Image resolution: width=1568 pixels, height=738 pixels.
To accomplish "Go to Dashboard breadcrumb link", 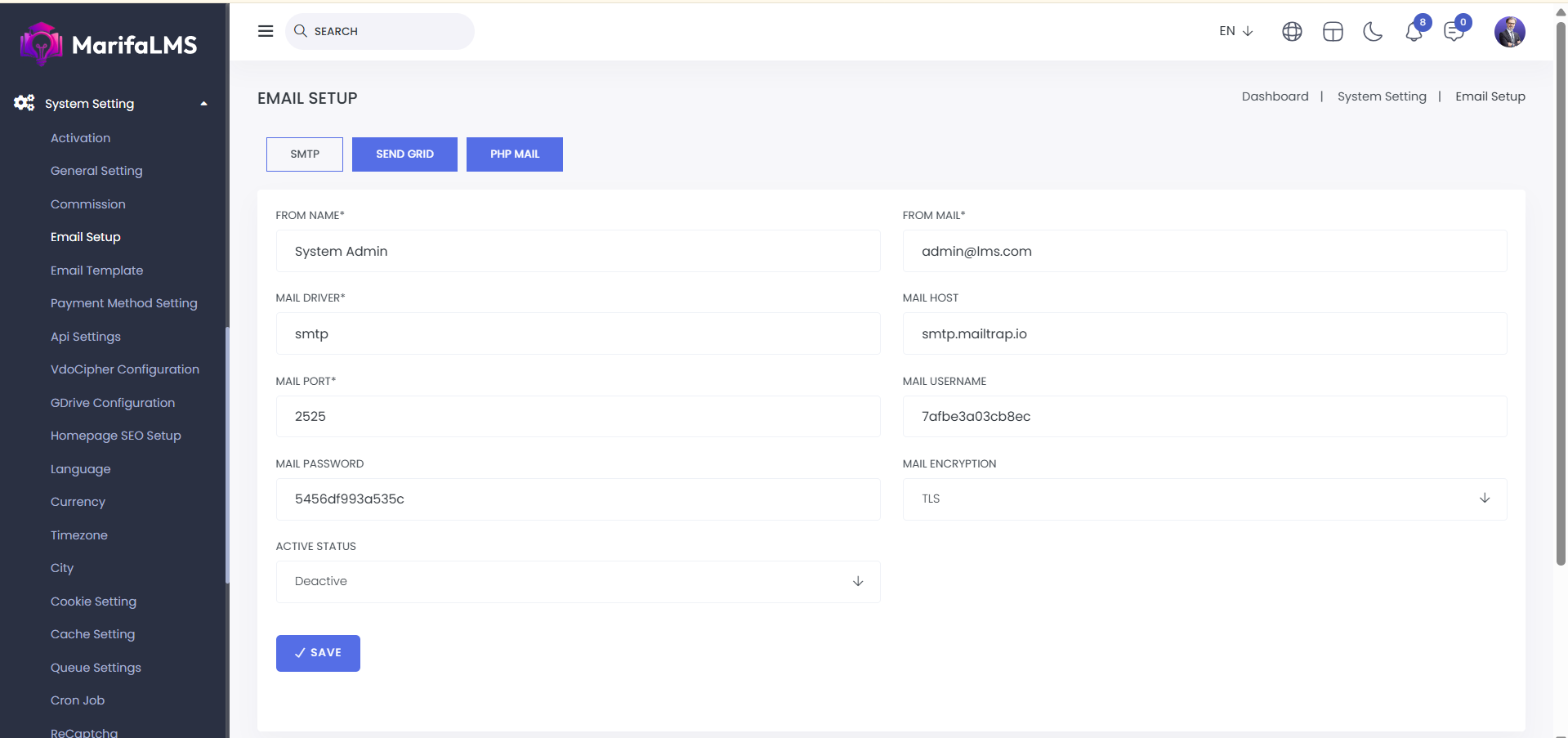I will (1275, 96).
